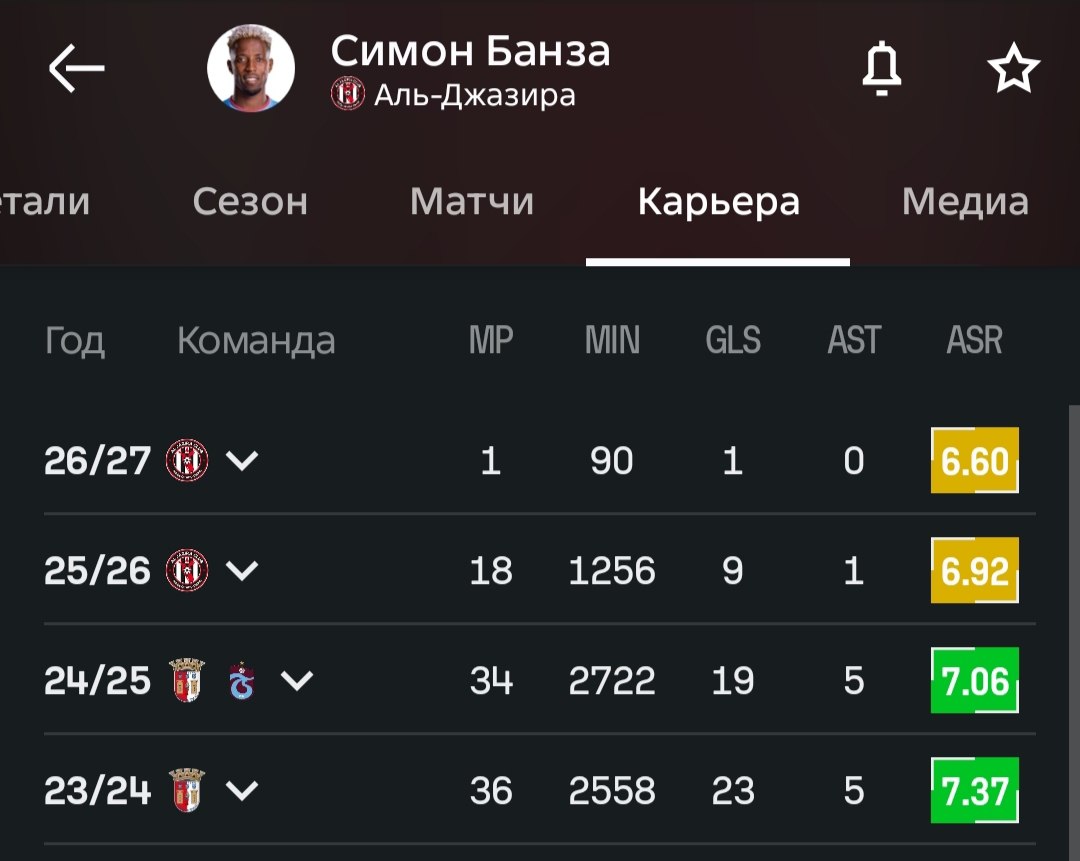This screenshot has height=861, width=1080.
Task: Tap Braga crest in 24/25 row
Action: [x=187, y=681]
